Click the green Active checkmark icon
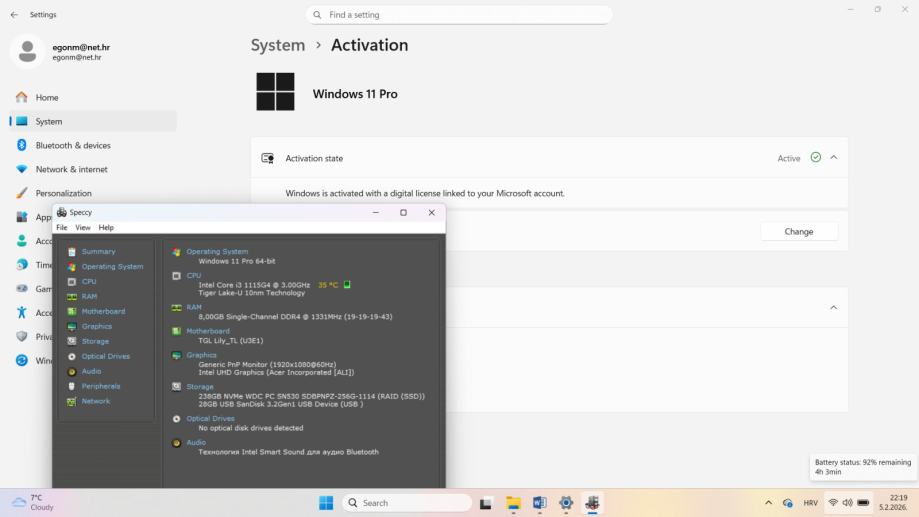 (x=815, y=157)
